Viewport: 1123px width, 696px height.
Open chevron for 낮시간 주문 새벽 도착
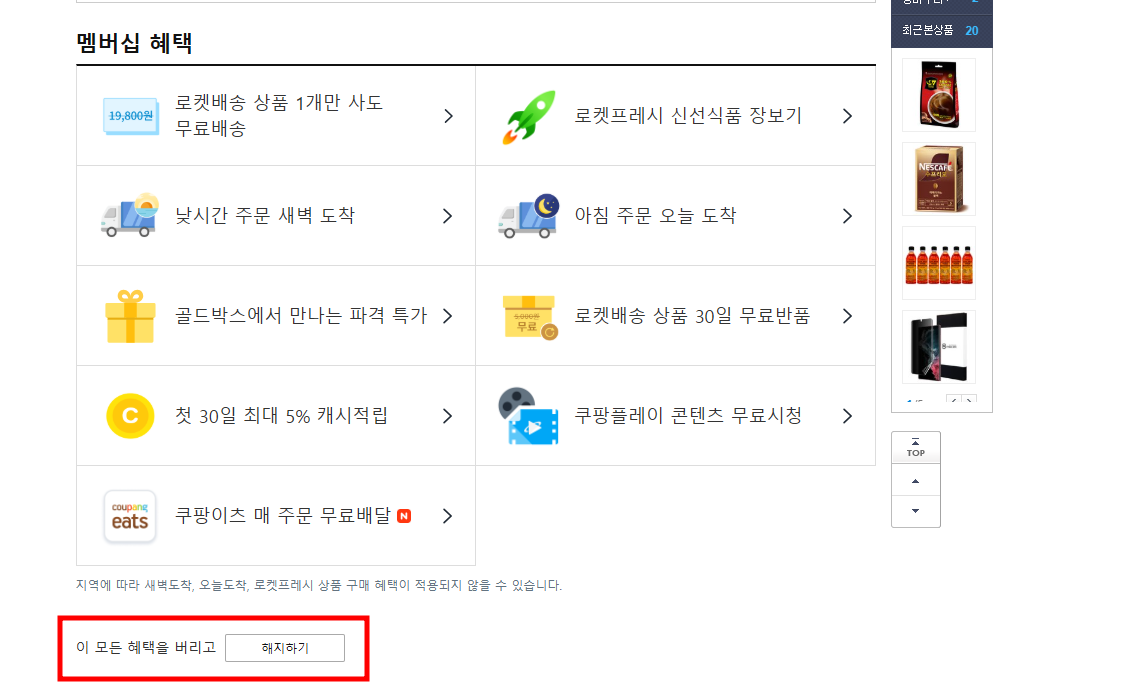point(448,216)
